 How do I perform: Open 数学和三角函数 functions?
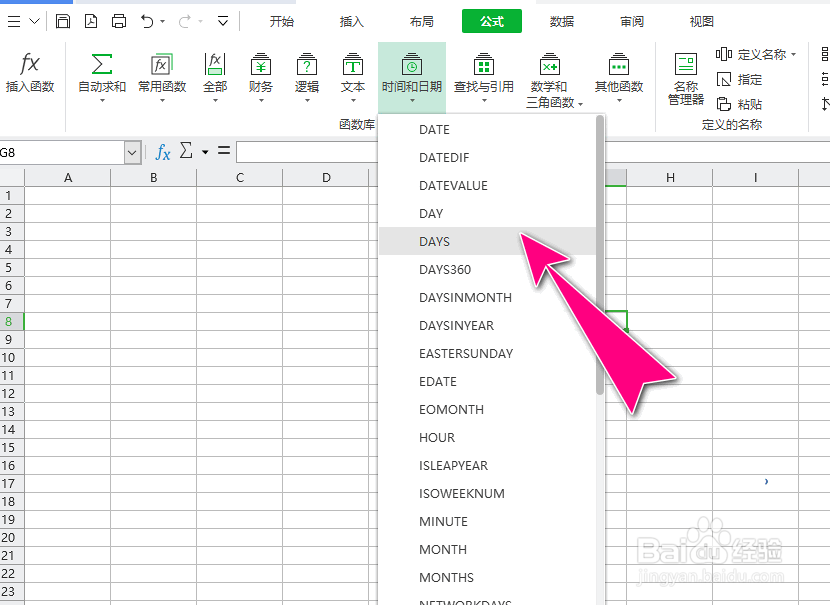tap(554, 80)
